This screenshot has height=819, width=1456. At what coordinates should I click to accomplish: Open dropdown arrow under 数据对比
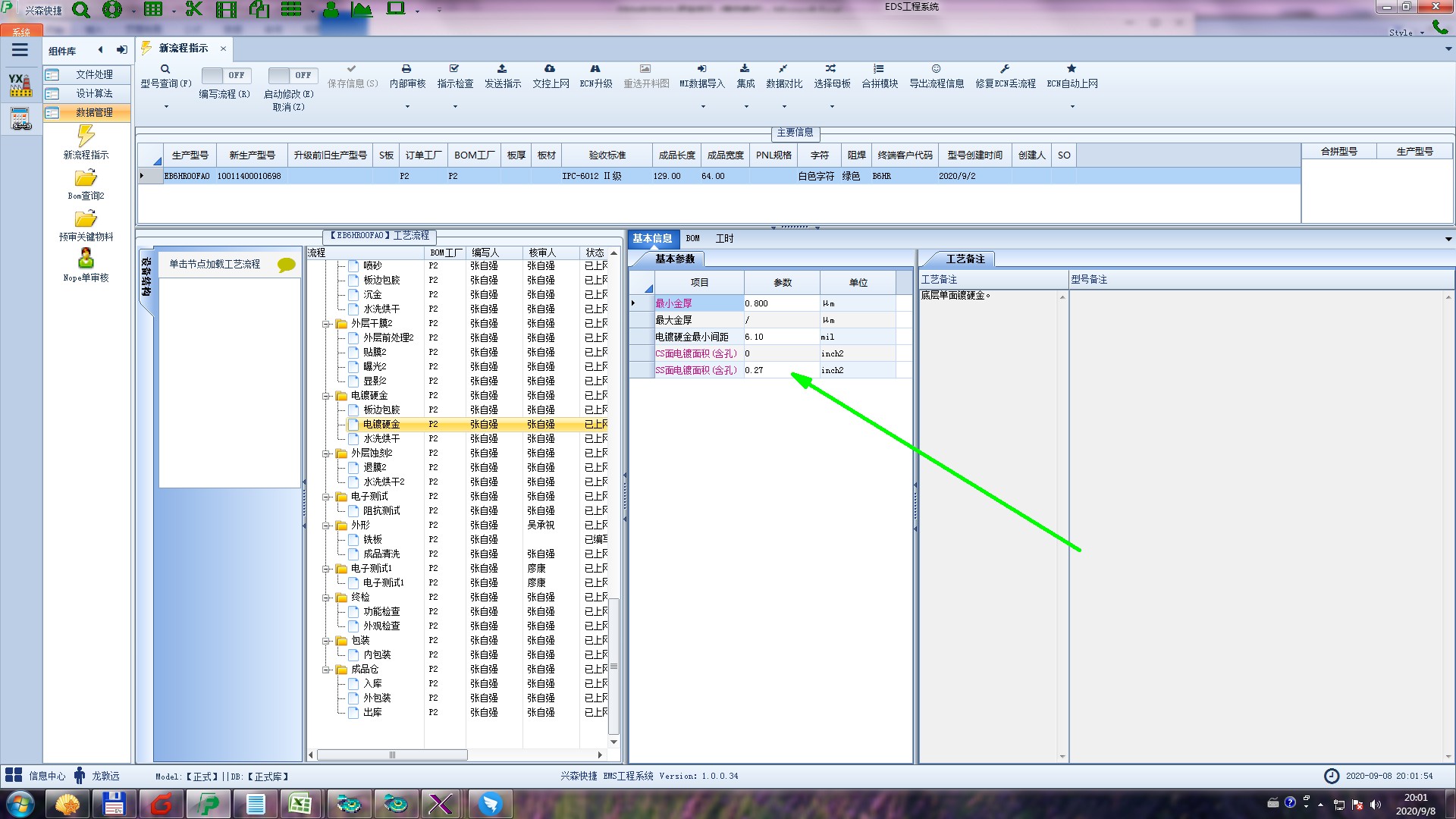(x=784, y=107)
